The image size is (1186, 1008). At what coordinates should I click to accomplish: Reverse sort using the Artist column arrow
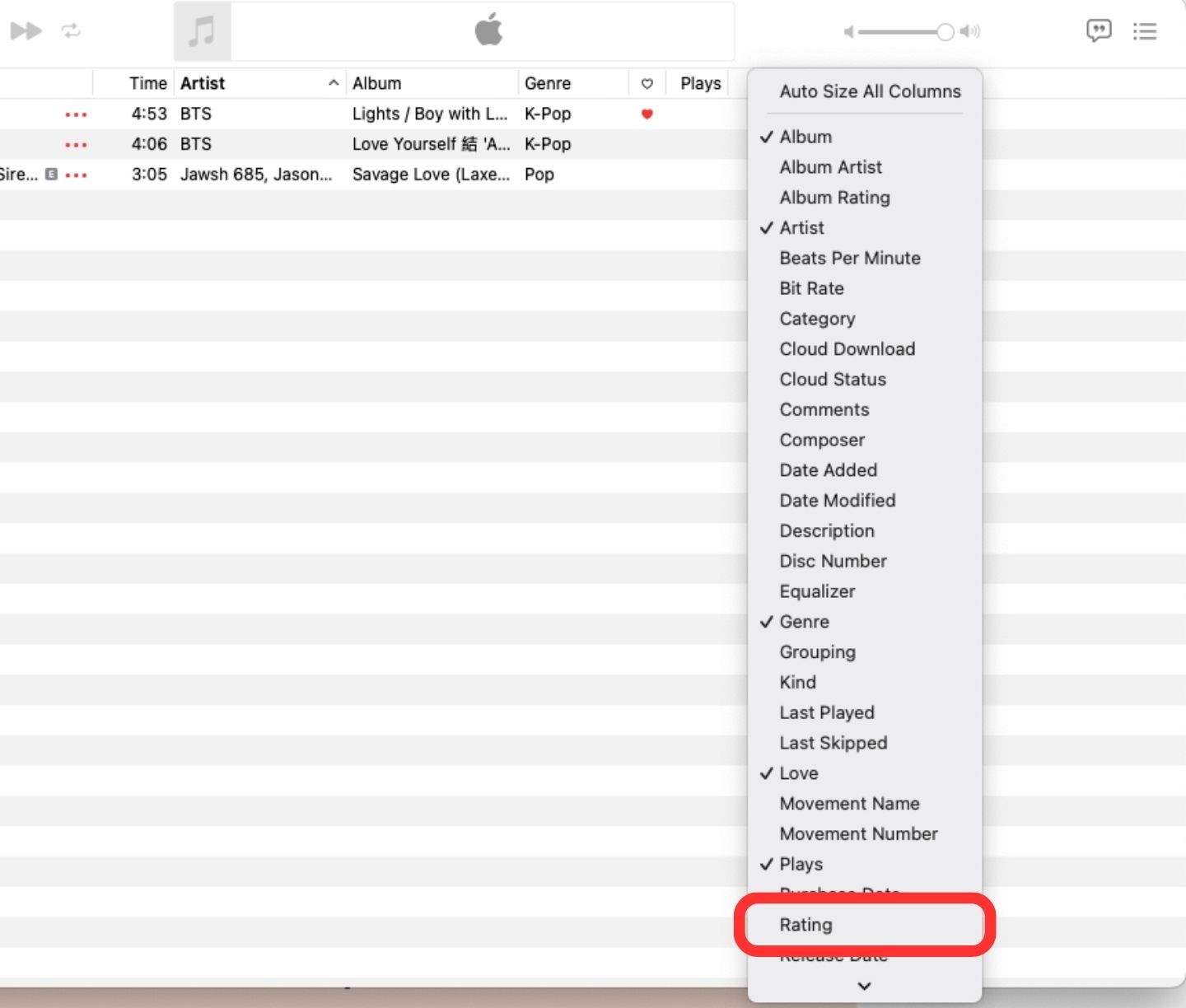[334, 83]
